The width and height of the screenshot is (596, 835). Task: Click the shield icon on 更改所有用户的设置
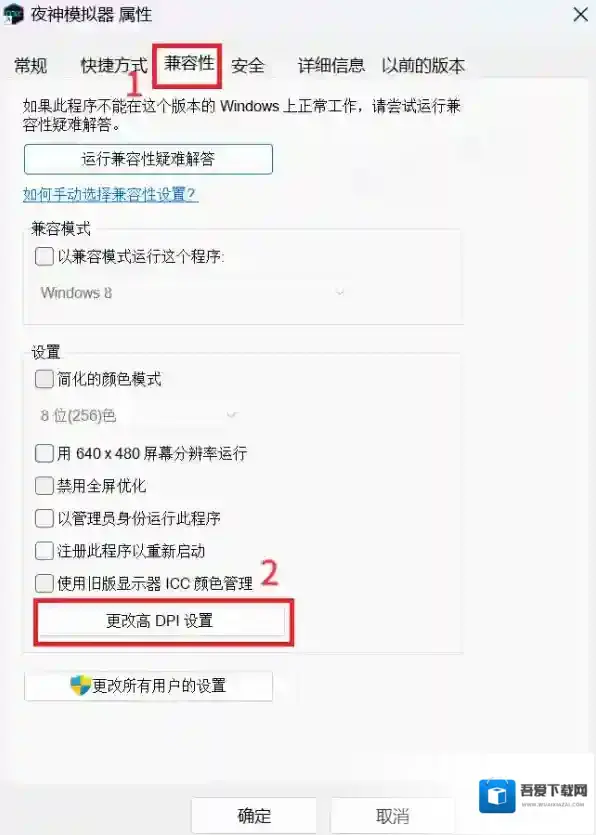tap(80, 685)
